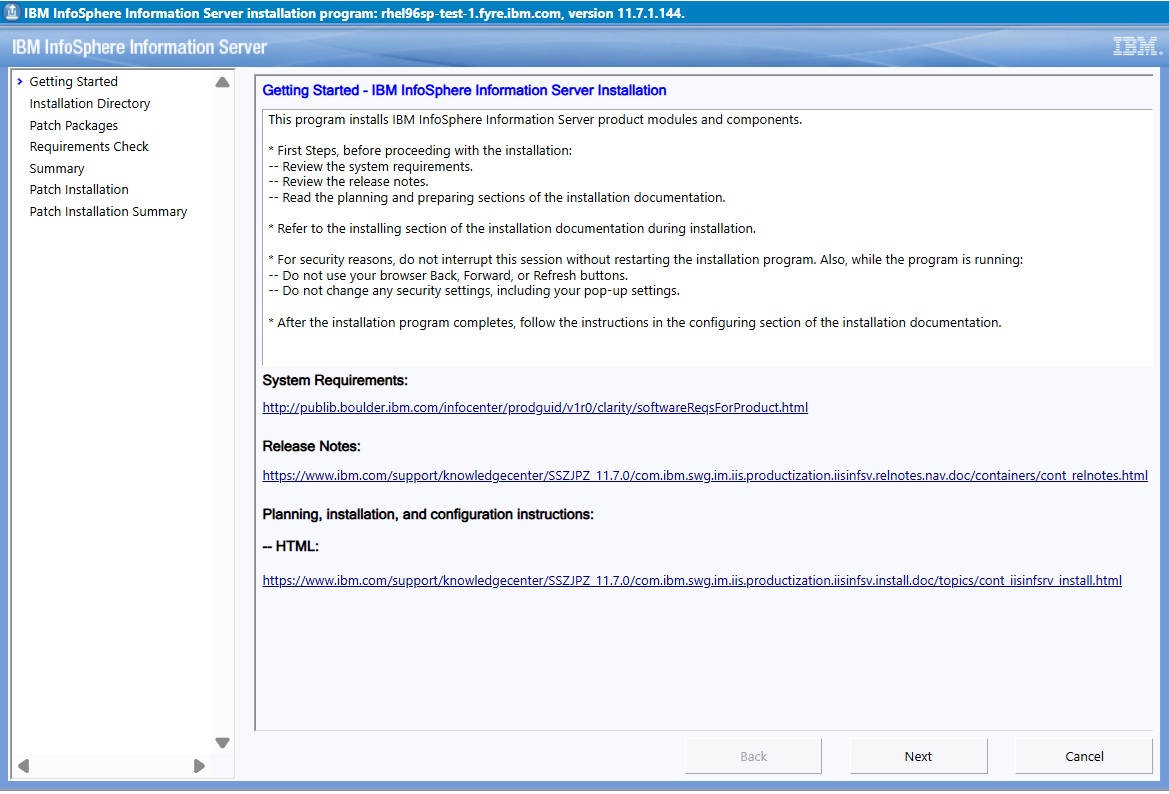Click the Getting Started page heading
Viewport: 1169px width, 794px height.
(464, 90)
